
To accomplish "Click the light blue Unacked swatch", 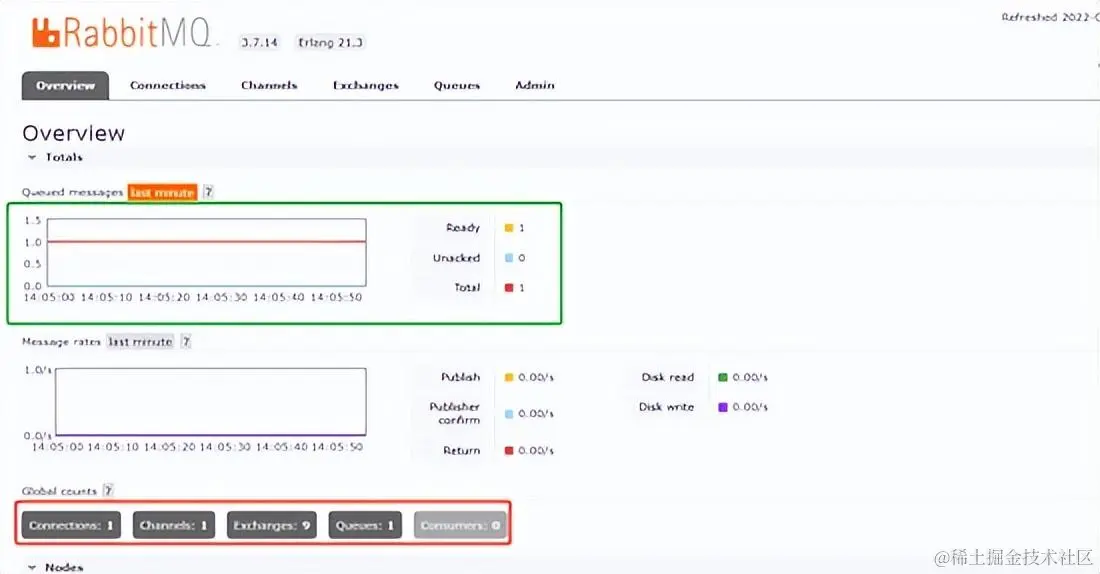I will pos(509,258).
